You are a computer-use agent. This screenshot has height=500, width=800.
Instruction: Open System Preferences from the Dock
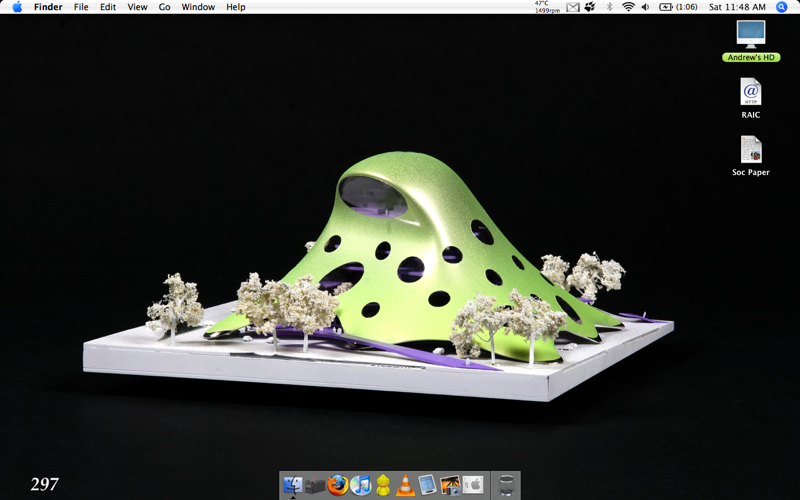point(473,485)
